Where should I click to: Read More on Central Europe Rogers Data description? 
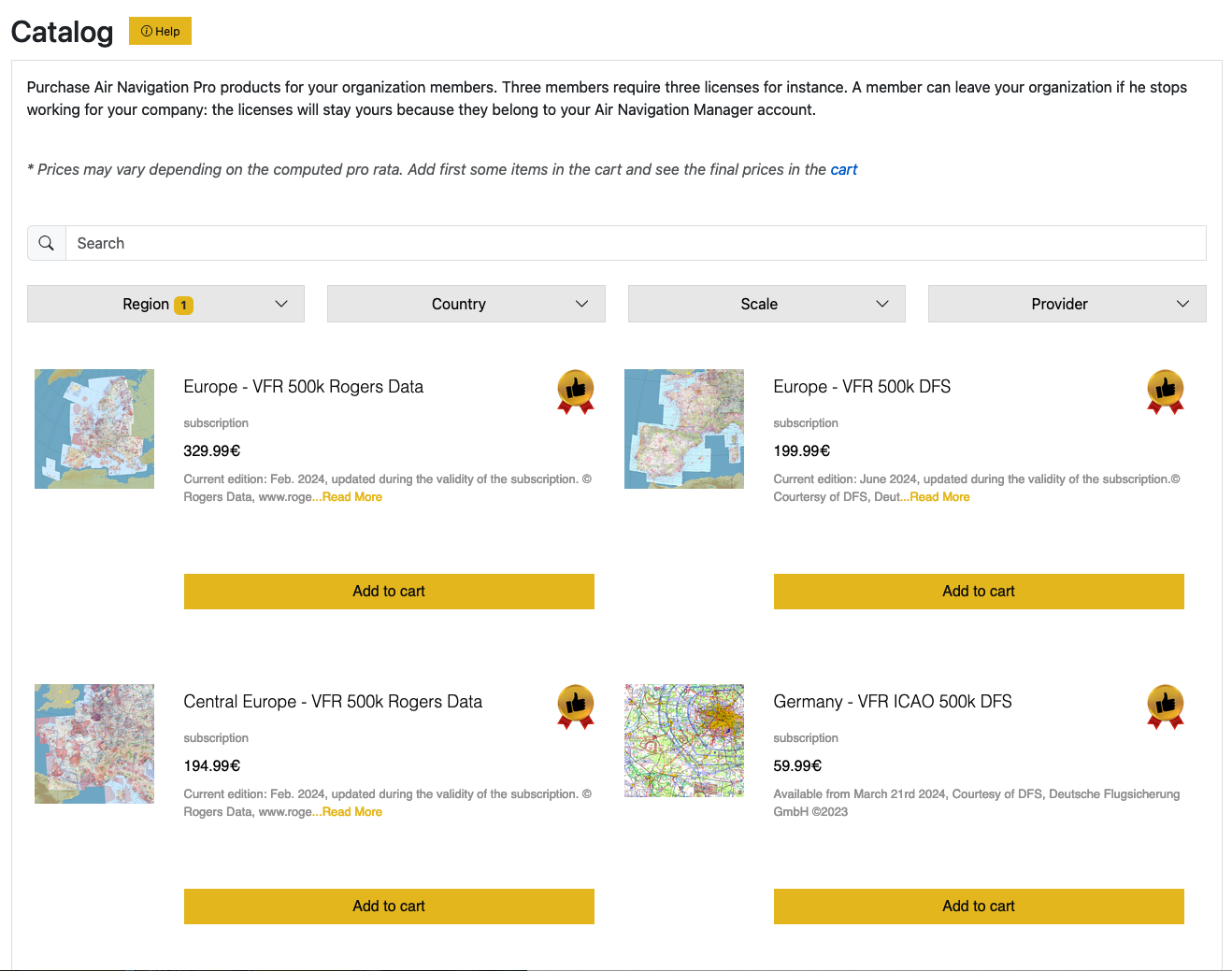[x=351, y=812]
